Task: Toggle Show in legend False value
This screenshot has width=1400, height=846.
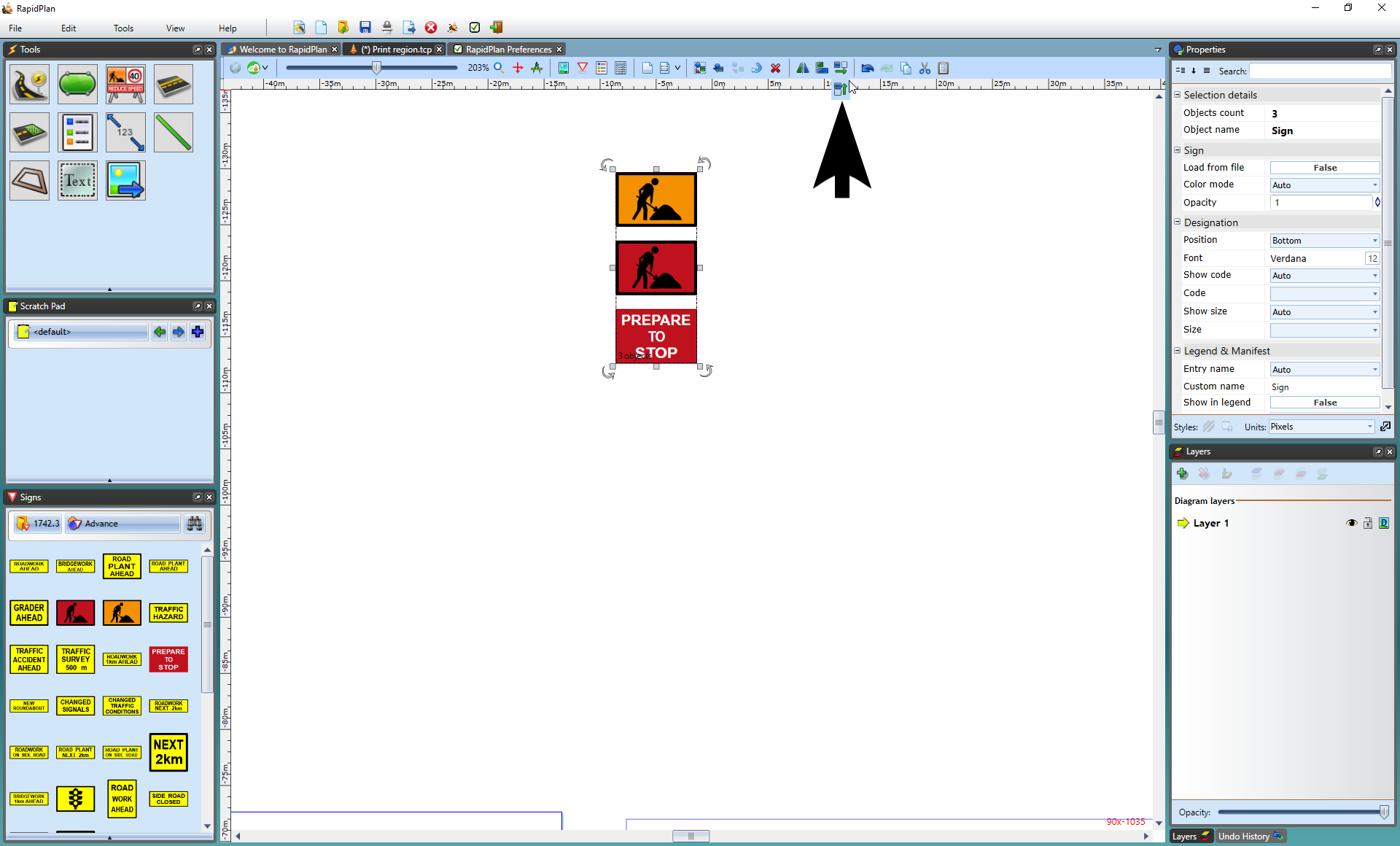Action: [1325, 403]
